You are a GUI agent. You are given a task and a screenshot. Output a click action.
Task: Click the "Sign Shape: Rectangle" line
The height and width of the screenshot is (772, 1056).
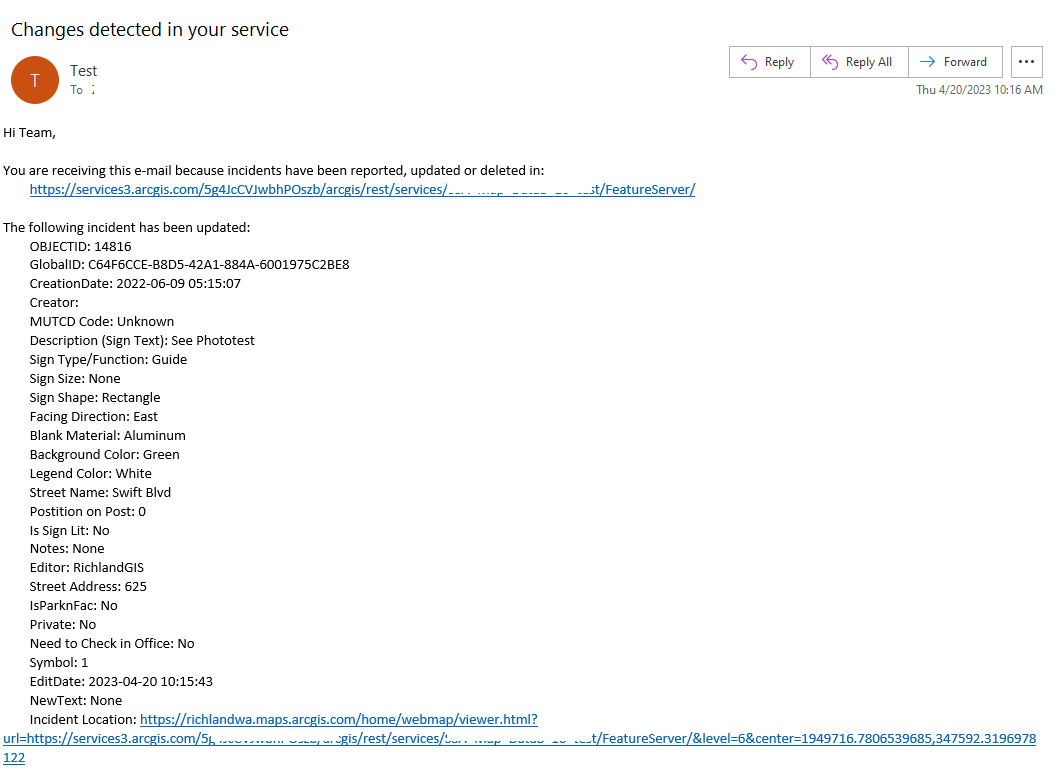[95, 398]
